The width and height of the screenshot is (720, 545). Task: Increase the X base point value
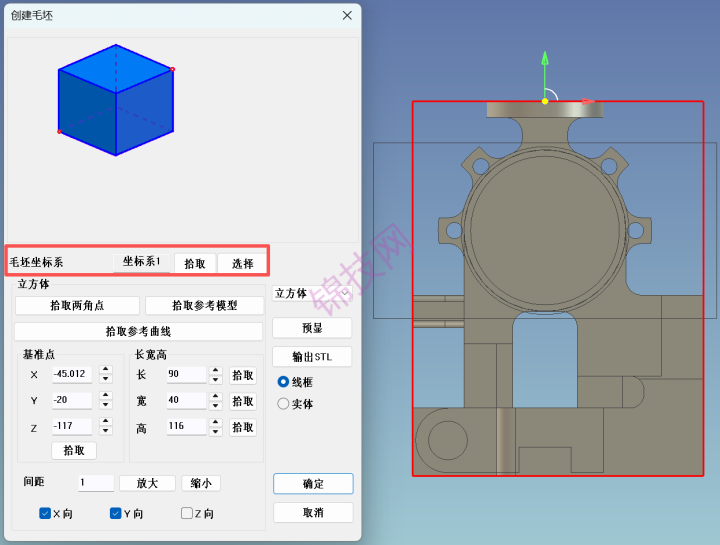106,370
